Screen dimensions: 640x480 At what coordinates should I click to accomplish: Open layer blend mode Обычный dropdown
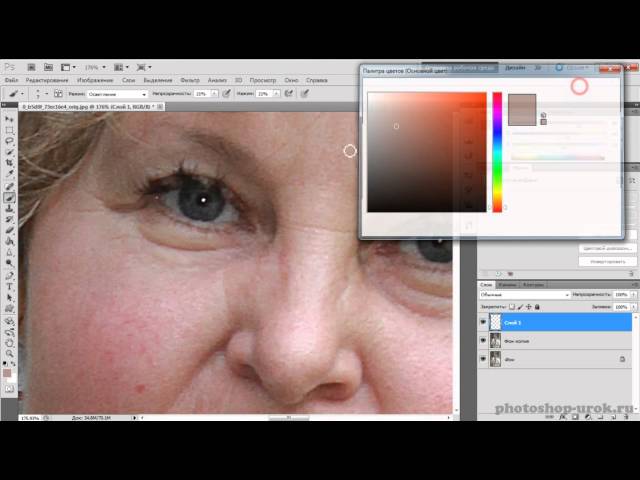pyautogui.click(x=524, y=294)
